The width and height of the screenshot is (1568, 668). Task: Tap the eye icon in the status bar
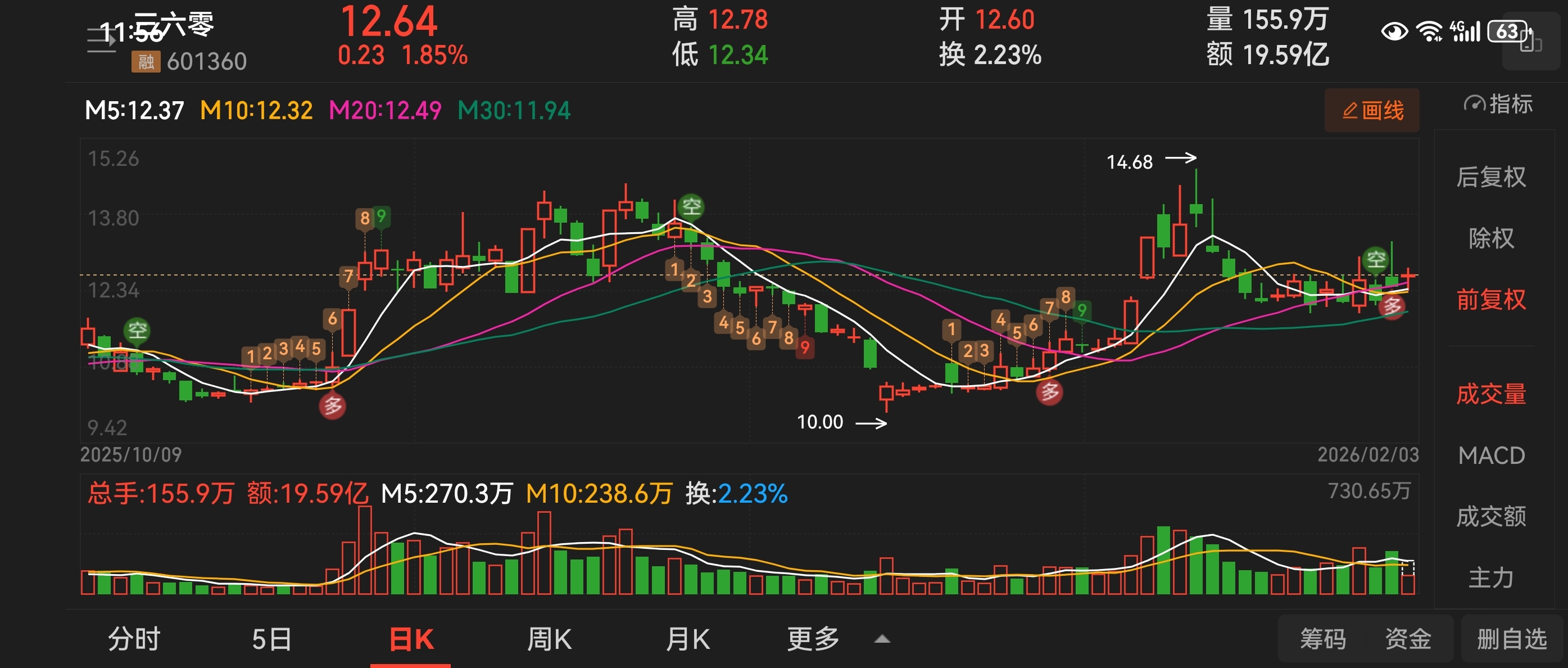[1394, 31]
